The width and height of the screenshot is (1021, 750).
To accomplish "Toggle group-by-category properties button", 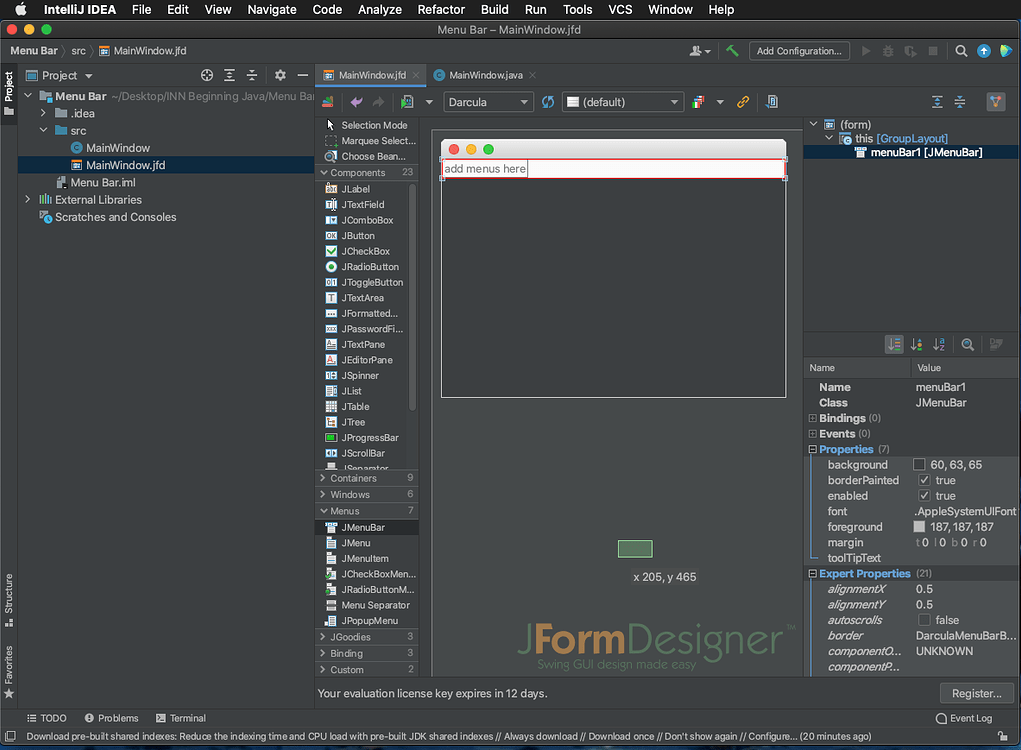I will coord(894,344).
